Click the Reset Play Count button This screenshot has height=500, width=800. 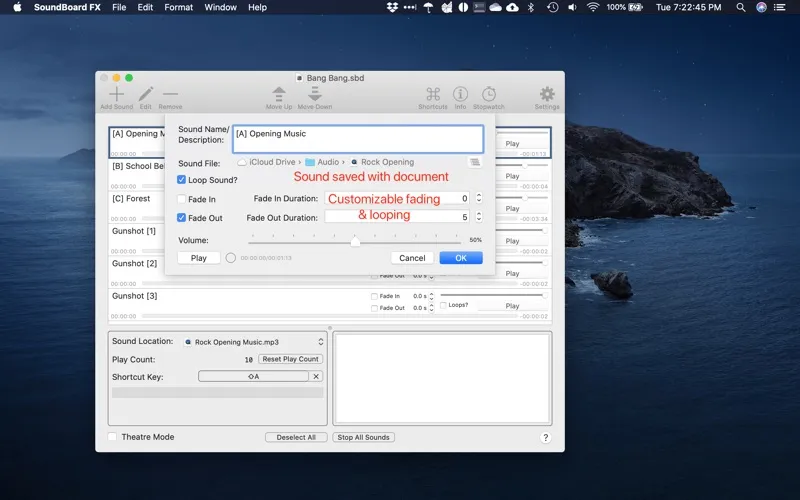click(x=290, y=359)
